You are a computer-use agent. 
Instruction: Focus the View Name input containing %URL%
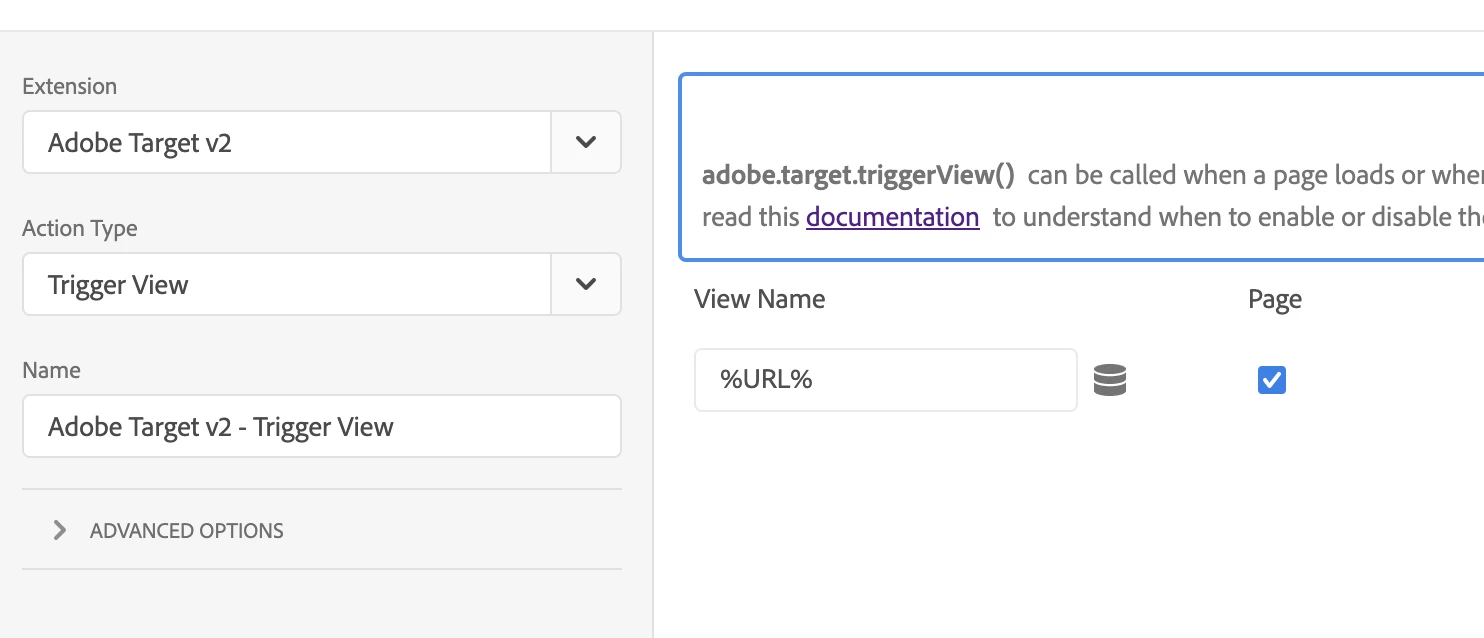pos(885,380)
